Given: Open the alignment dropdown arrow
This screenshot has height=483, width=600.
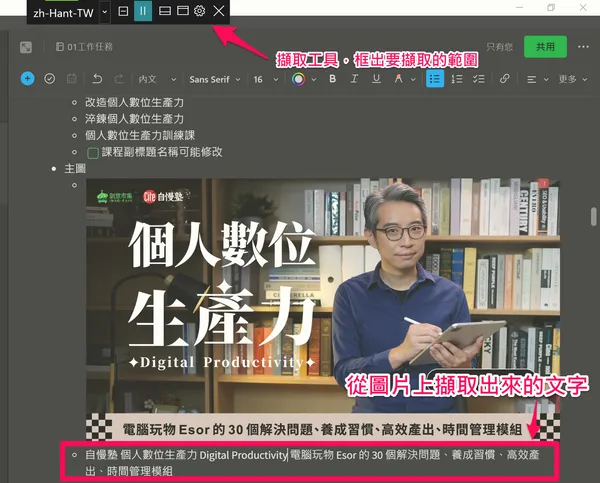Looking at the screenshot, I should 546,80.
